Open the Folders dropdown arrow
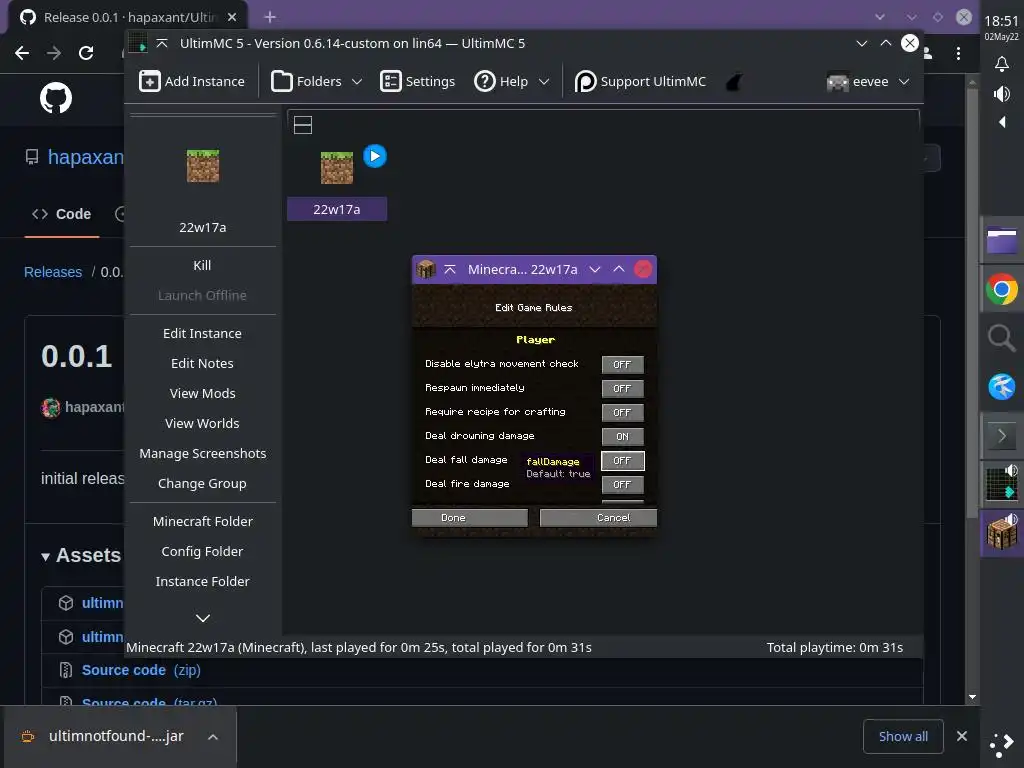The image size is (1024, 768). coord(357,82)
